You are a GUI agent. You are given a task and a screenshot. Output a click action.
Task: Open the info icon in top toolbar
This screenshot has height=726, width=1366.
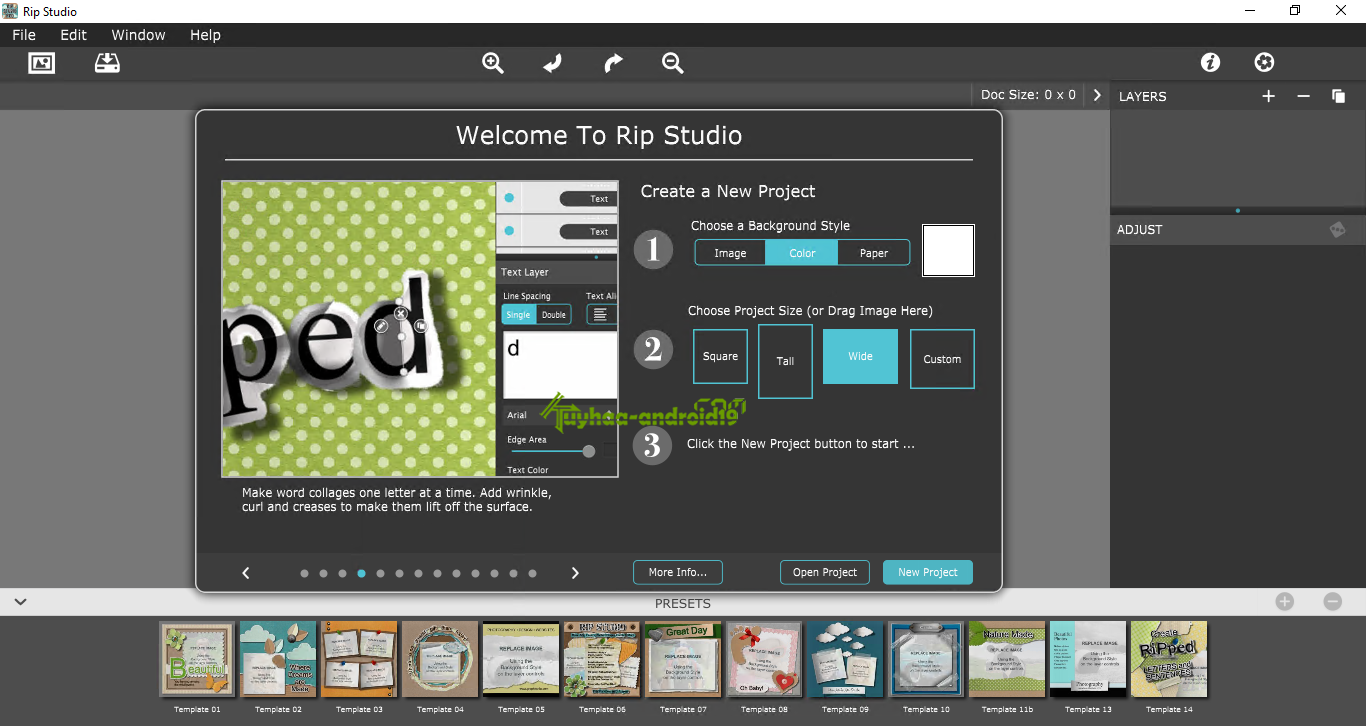1210,63
